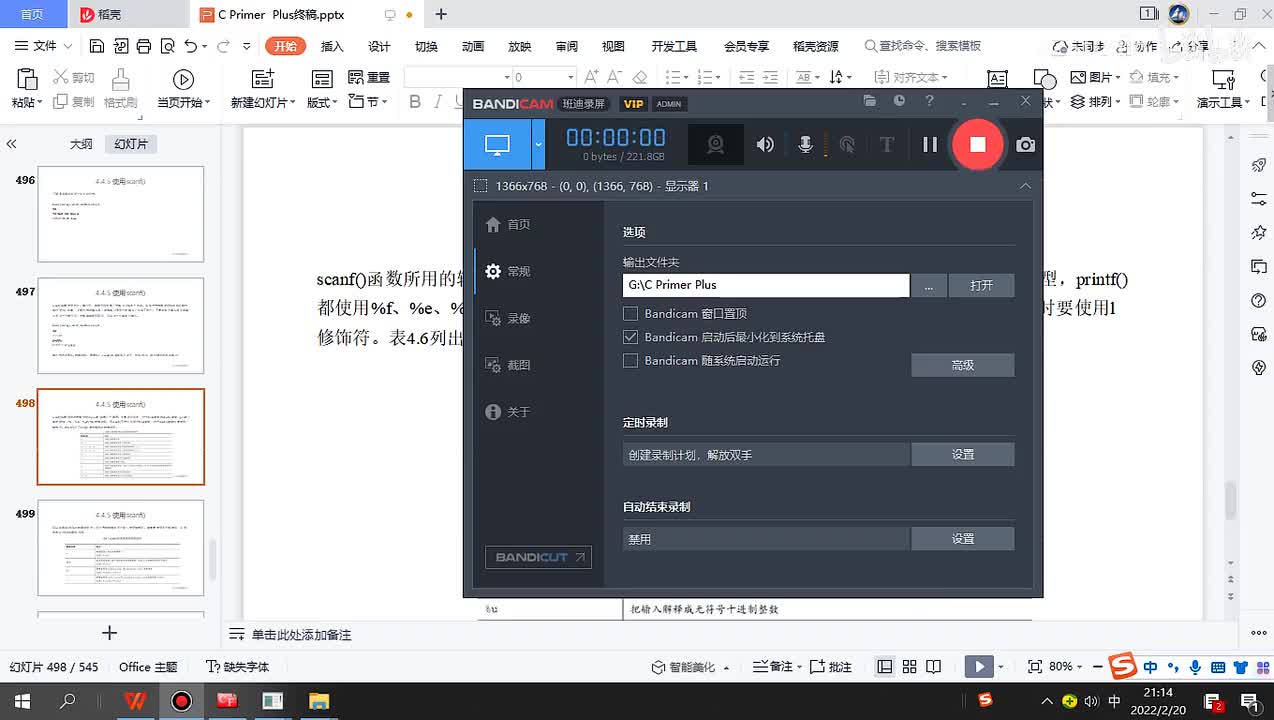
Task: Open the 节 section dropdown
Action: click(x=369, y=101)
